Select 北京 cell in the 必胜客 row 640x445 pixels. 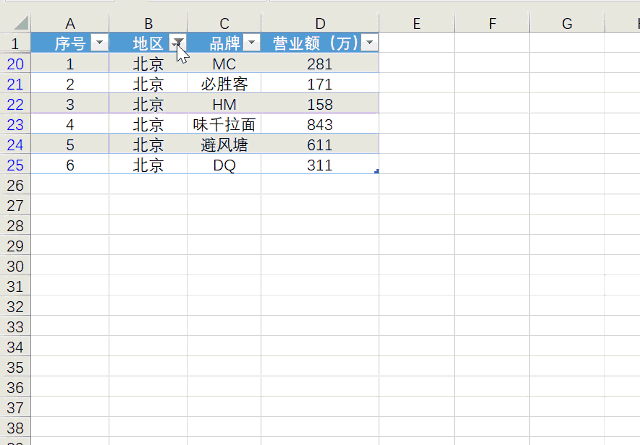[148, 84]
